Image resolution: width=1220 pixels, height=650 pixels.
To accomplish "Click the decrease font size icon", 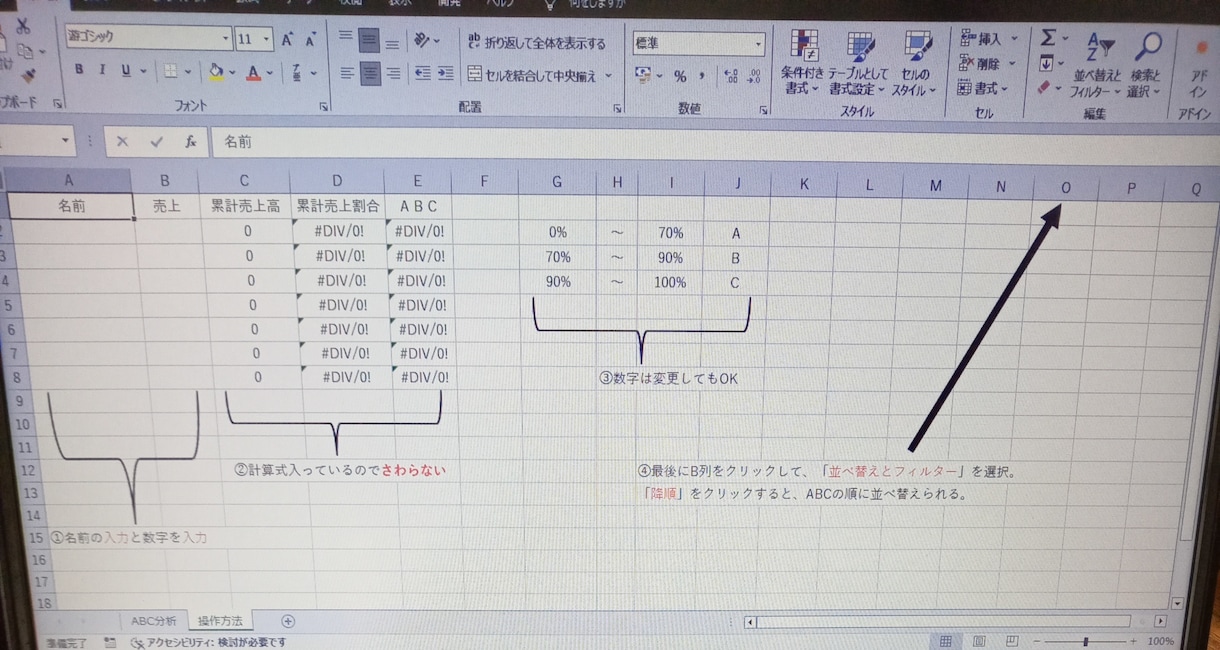I will [311, 40].
